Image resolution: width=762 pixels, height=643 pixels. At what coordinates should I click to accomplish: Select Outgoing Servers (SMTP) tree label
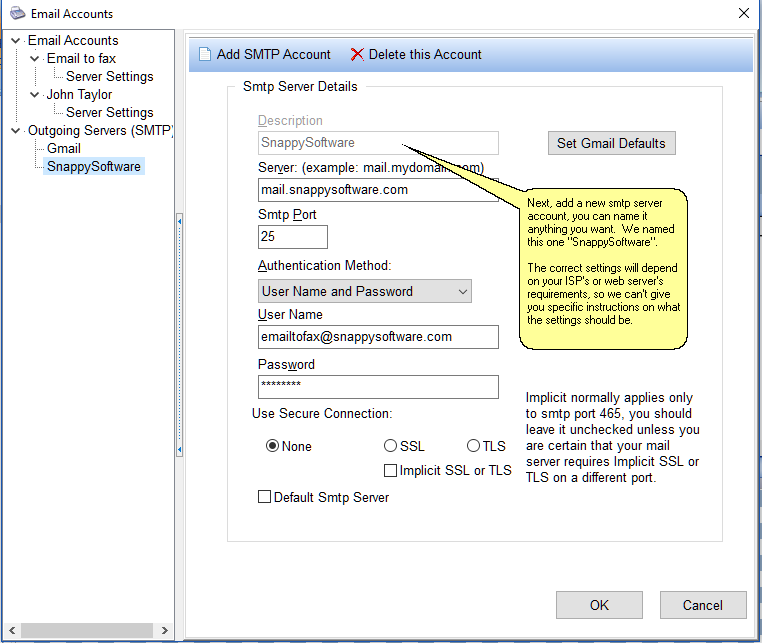click(x=100, y=130)
